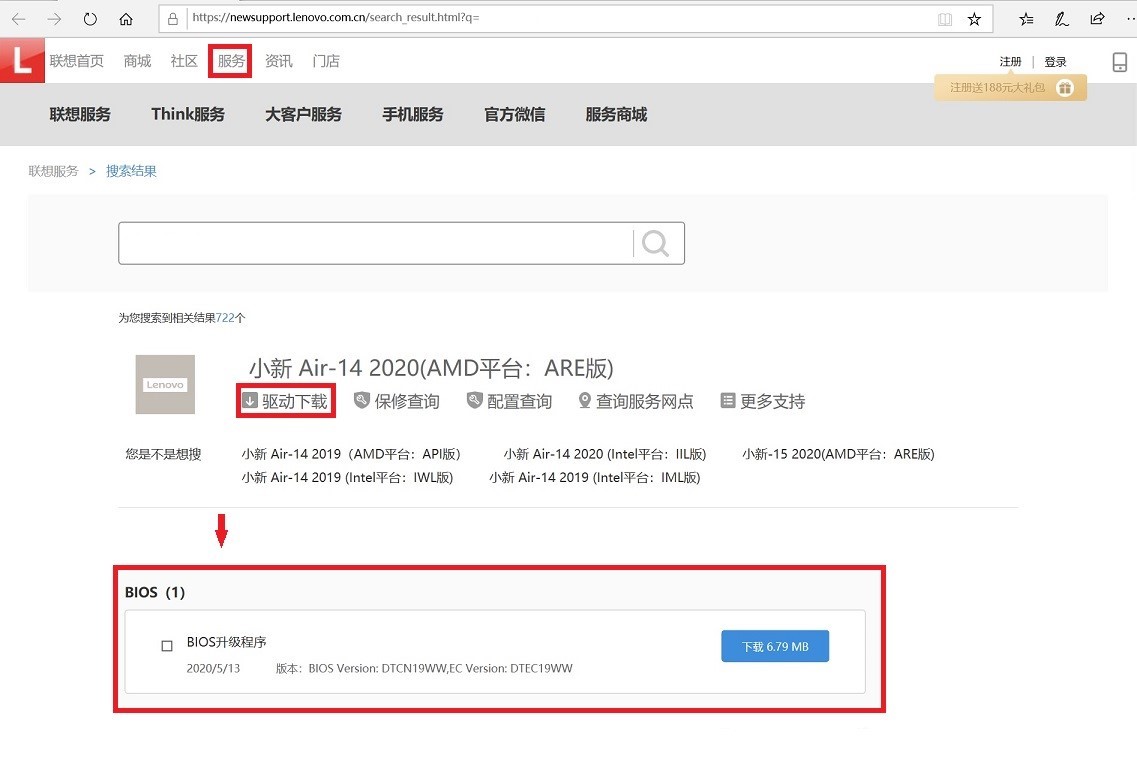Click the blue 下载 6.79 MB button
Screen dimensions: 1137x757
(774, 646)
